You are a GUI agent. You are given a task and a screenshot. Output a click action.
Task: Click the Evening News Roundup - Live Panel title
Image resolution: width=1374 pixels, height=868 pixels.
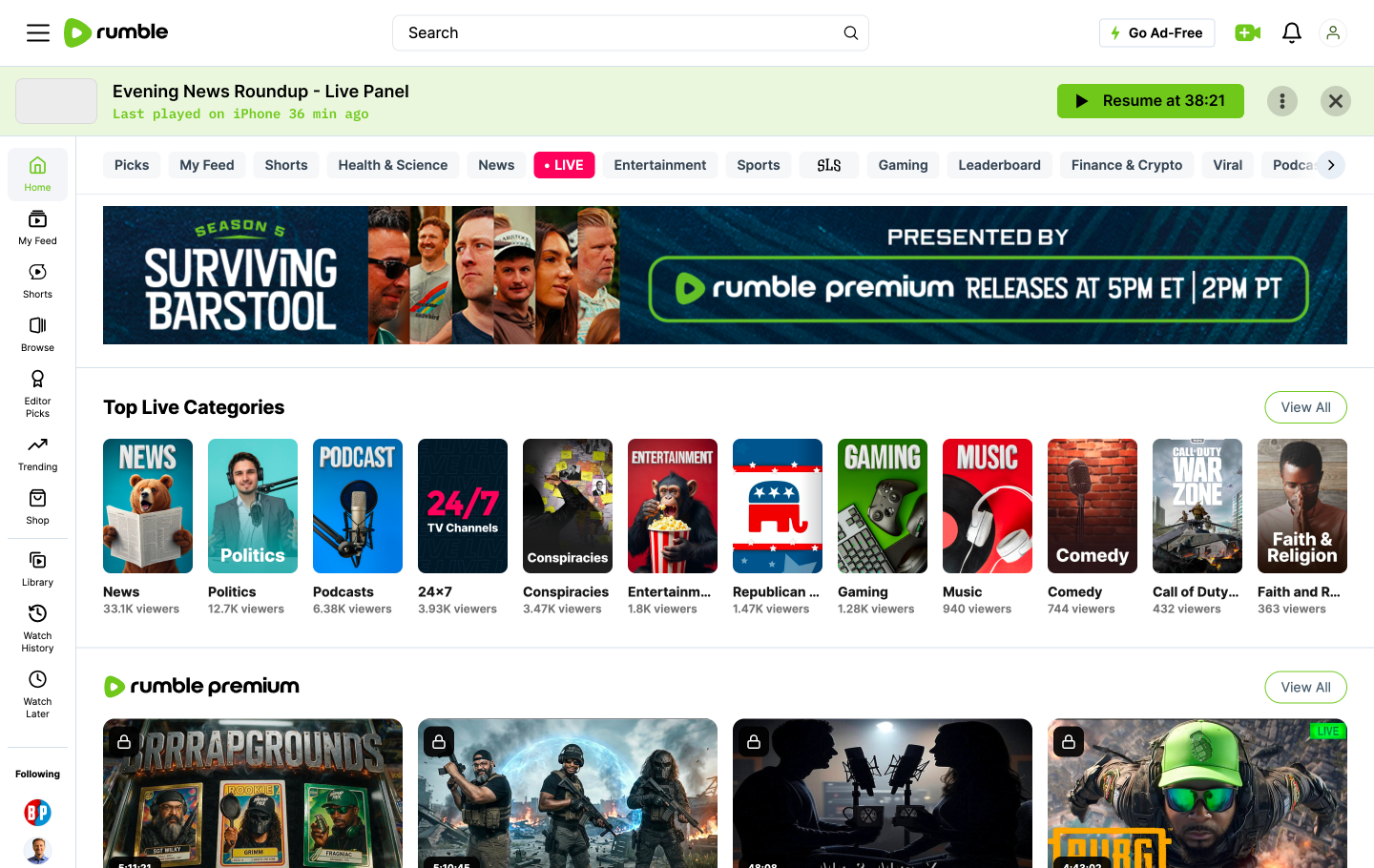pyautogui.click(x=260, y=92)
